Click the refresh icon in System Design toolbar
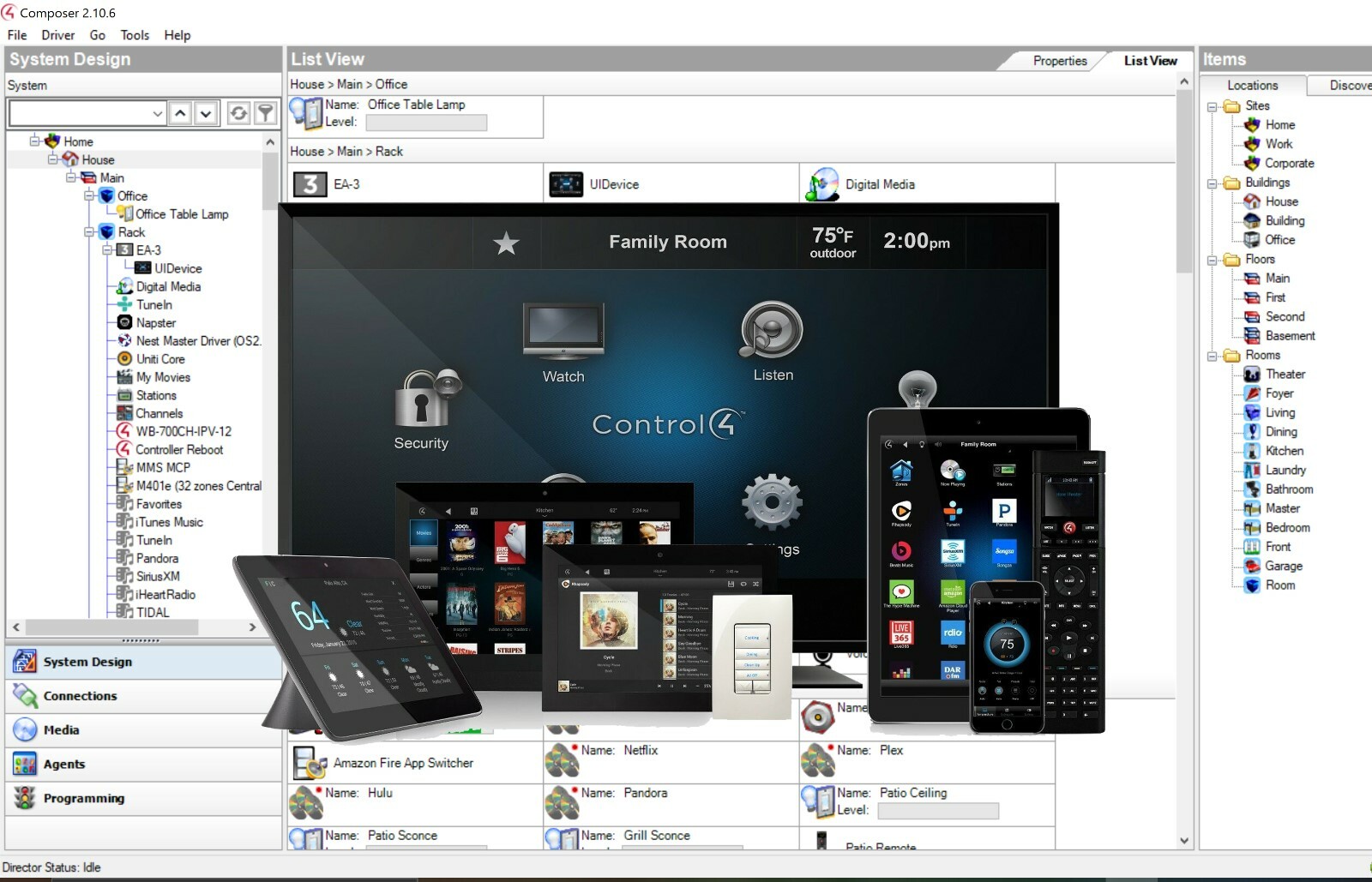Screen dimensions: 1372x882 click(x=238, y=113)
